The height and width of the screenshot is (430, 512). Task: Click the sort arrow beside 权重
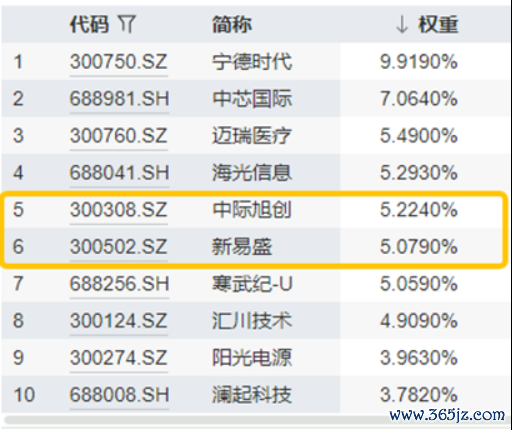click(x=402, y=25)
